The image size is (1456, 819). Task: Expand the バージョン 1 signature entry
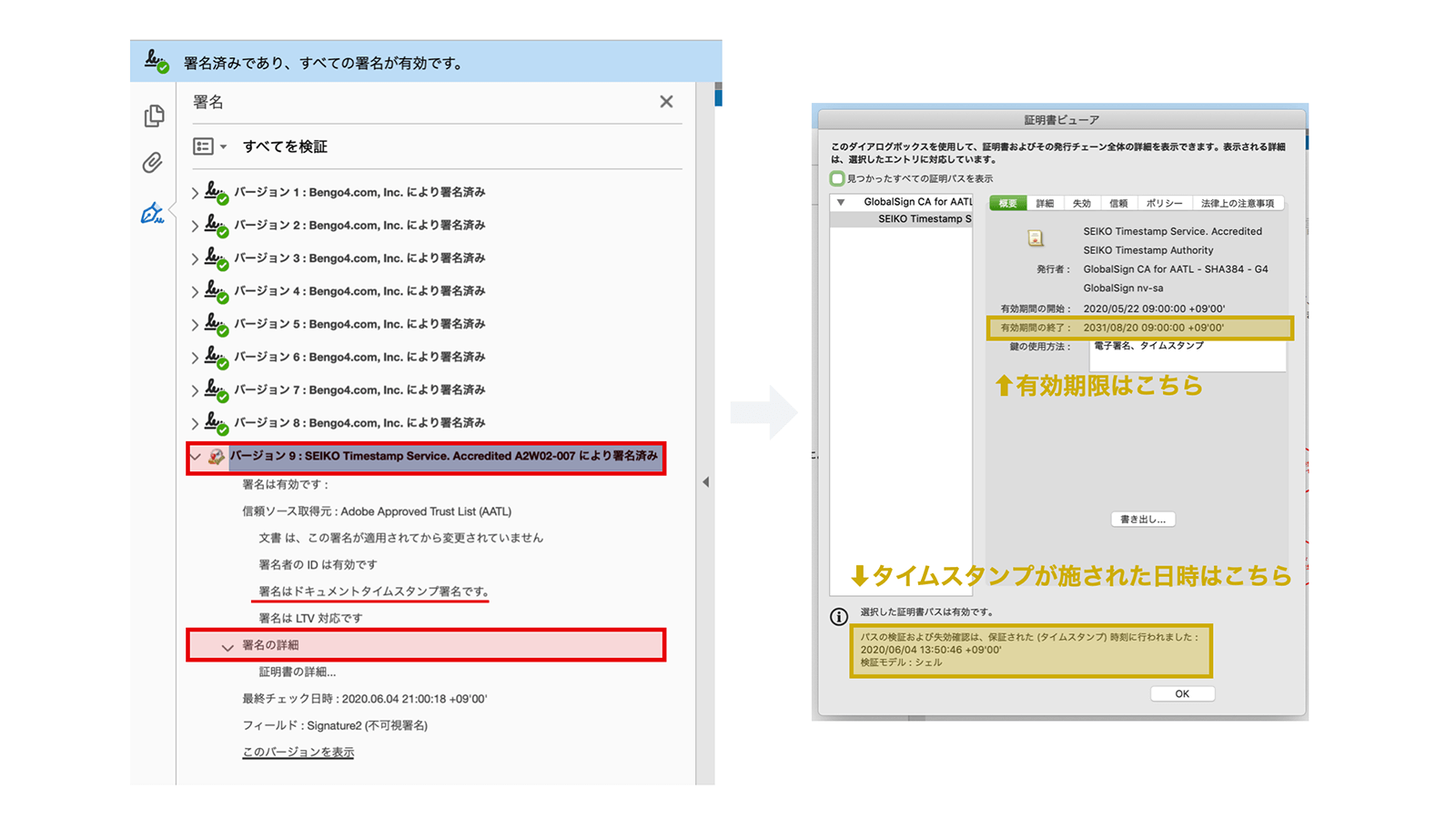195,193
